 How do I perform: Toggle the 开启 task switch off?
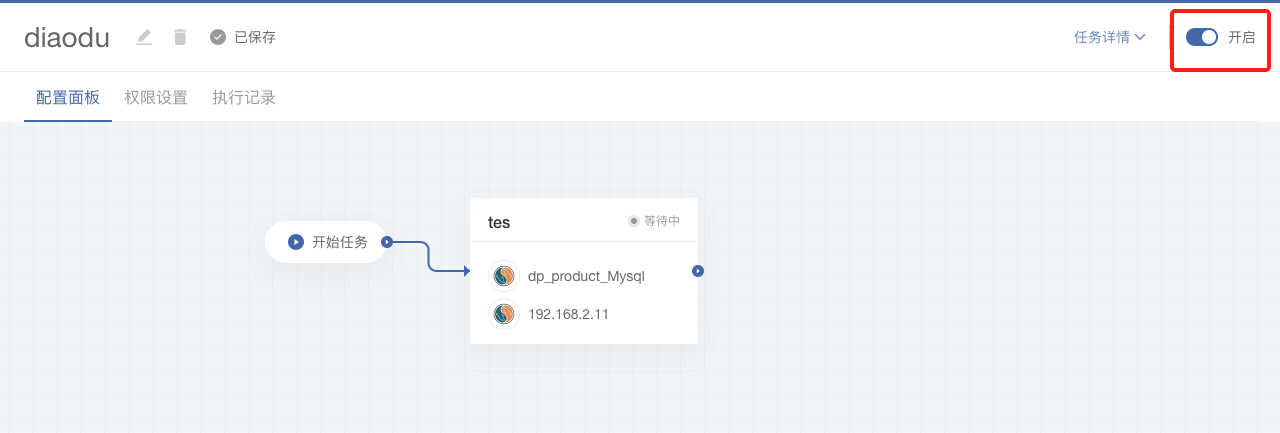pos(1201,37)
